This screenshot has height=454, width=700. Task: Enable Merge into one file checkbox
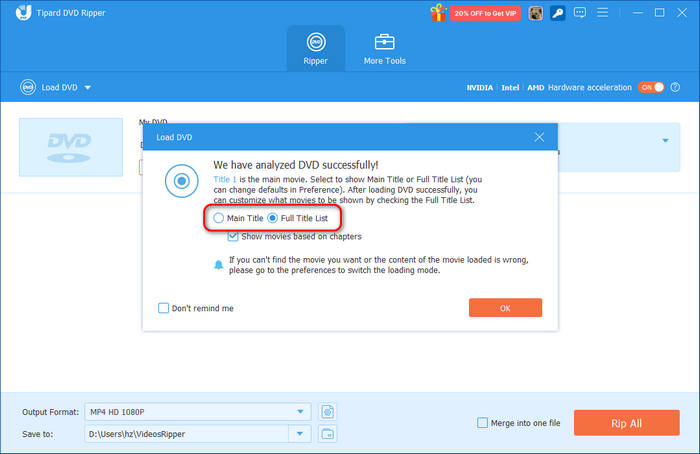coord(483,423)
